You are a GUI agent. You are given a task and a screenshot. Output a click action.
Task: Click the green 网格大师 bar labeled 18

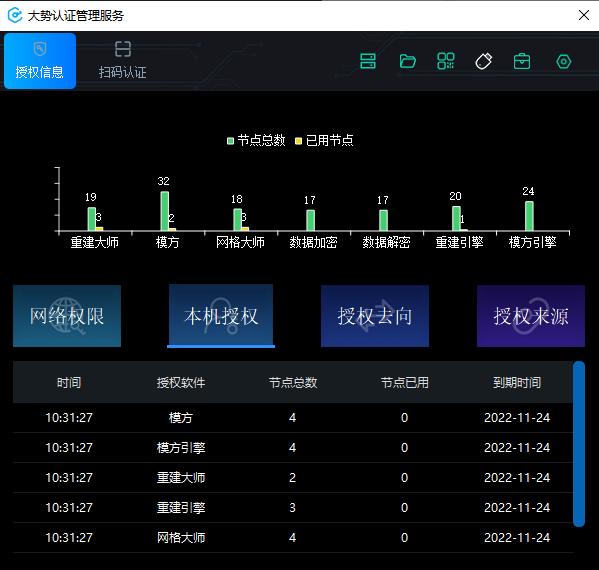pyautogui.click(x=238, y=220)
